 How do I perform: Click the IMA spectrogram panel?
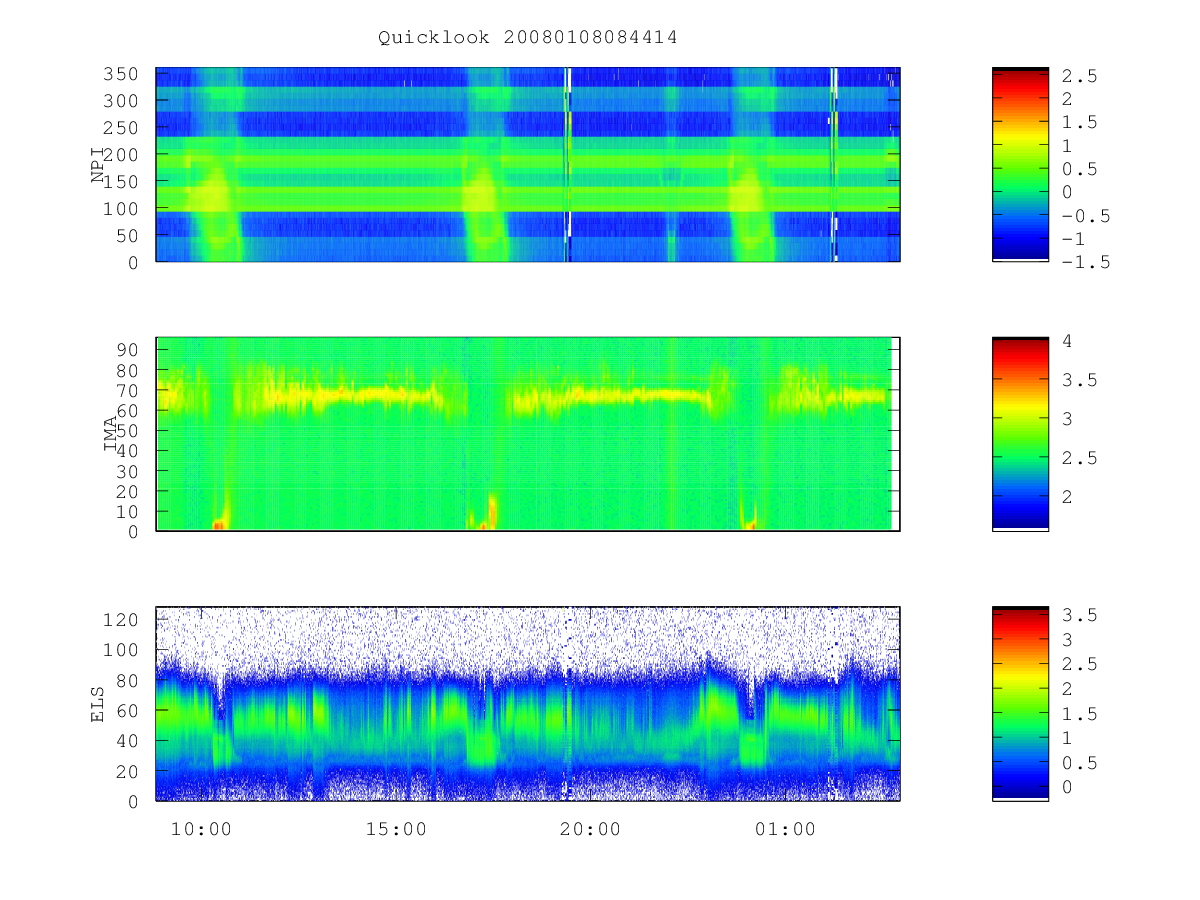point(528,435)
